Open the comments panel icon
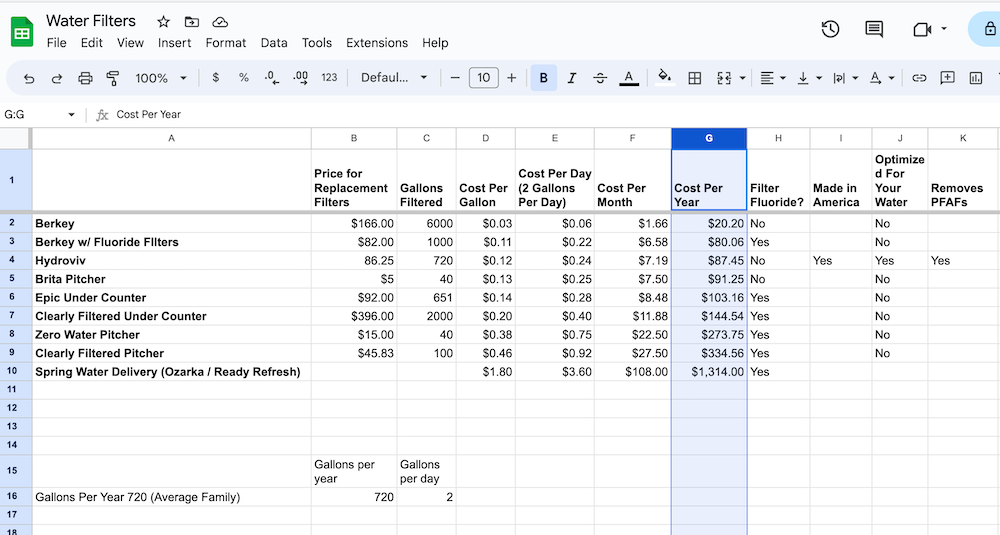Viewport: 1000px width, 535px height. (874, 29)
